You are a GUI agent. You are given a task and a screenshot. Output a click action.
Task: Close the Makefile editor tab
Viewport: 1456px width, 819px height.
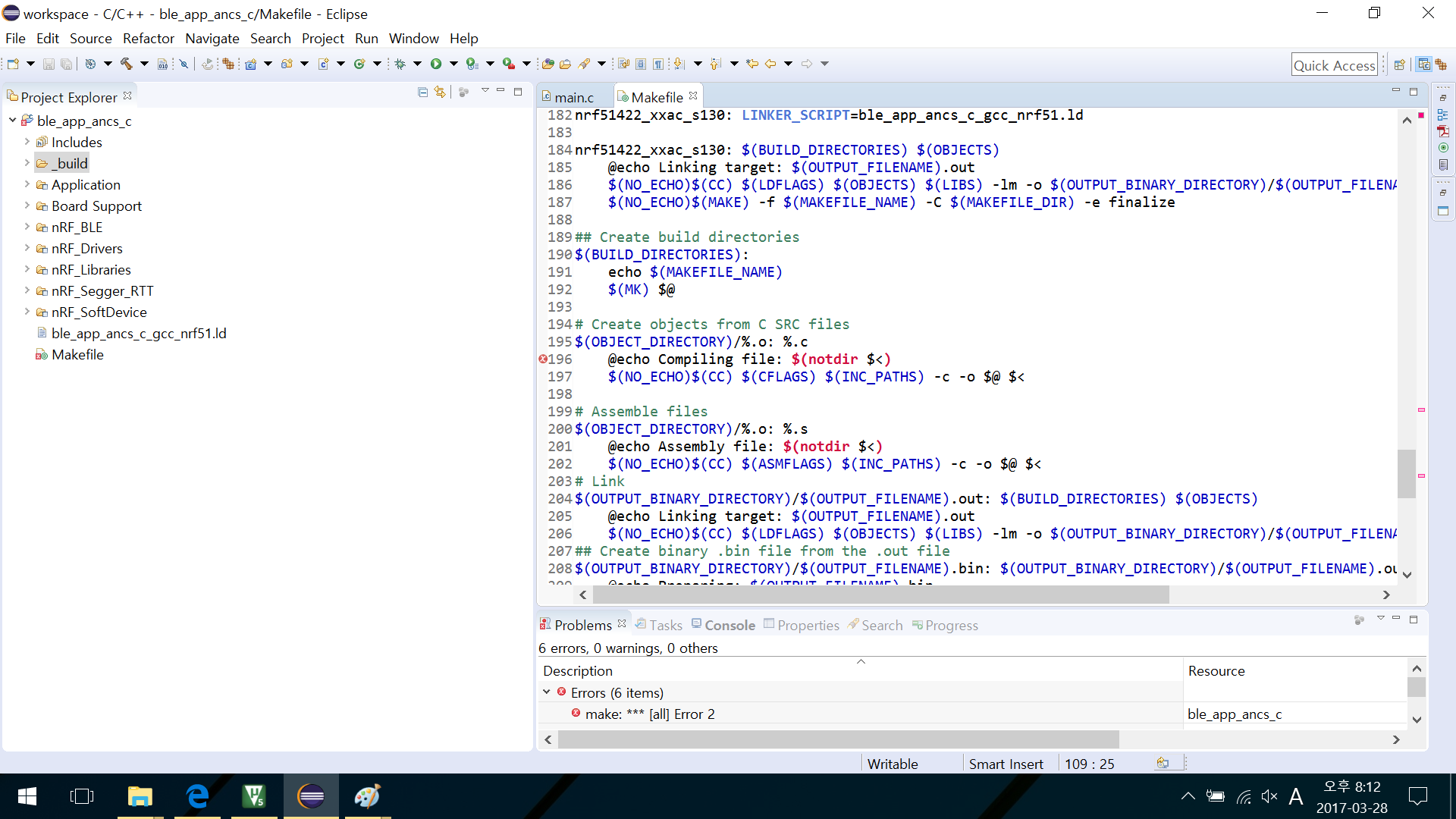coord(693,96)
